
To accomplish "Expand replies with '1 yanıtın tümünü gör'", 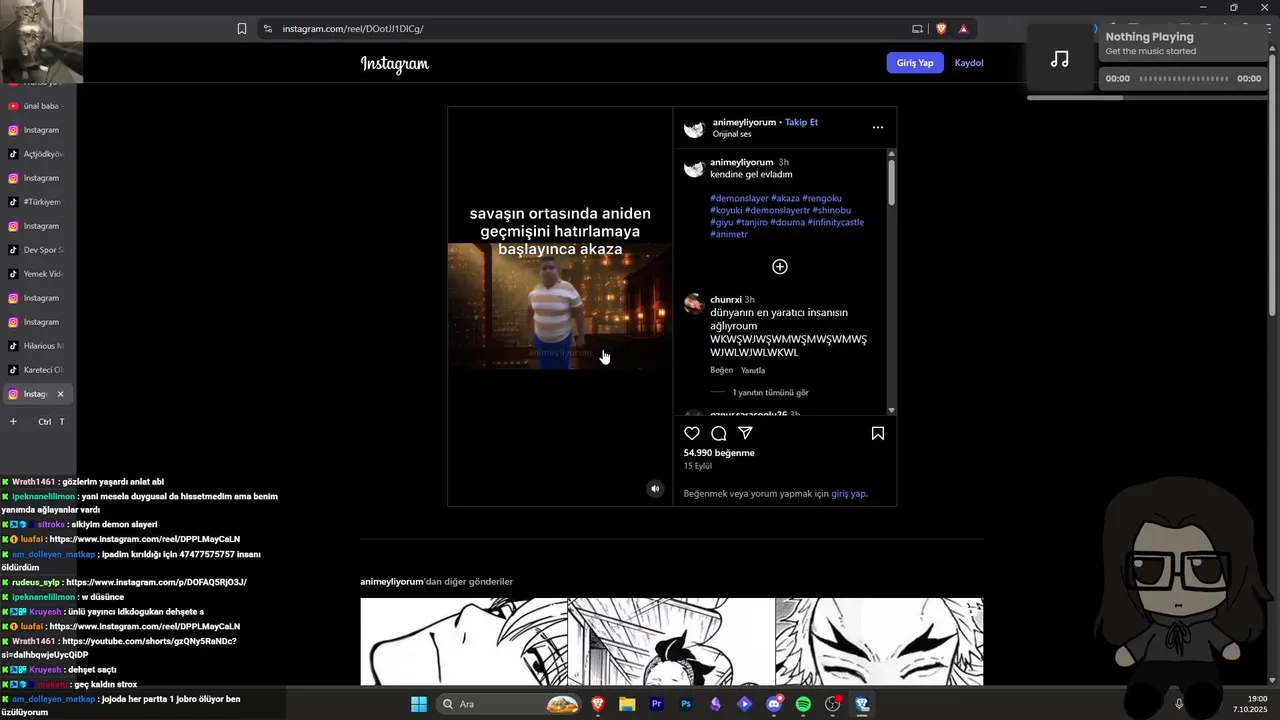I will 770,393.
